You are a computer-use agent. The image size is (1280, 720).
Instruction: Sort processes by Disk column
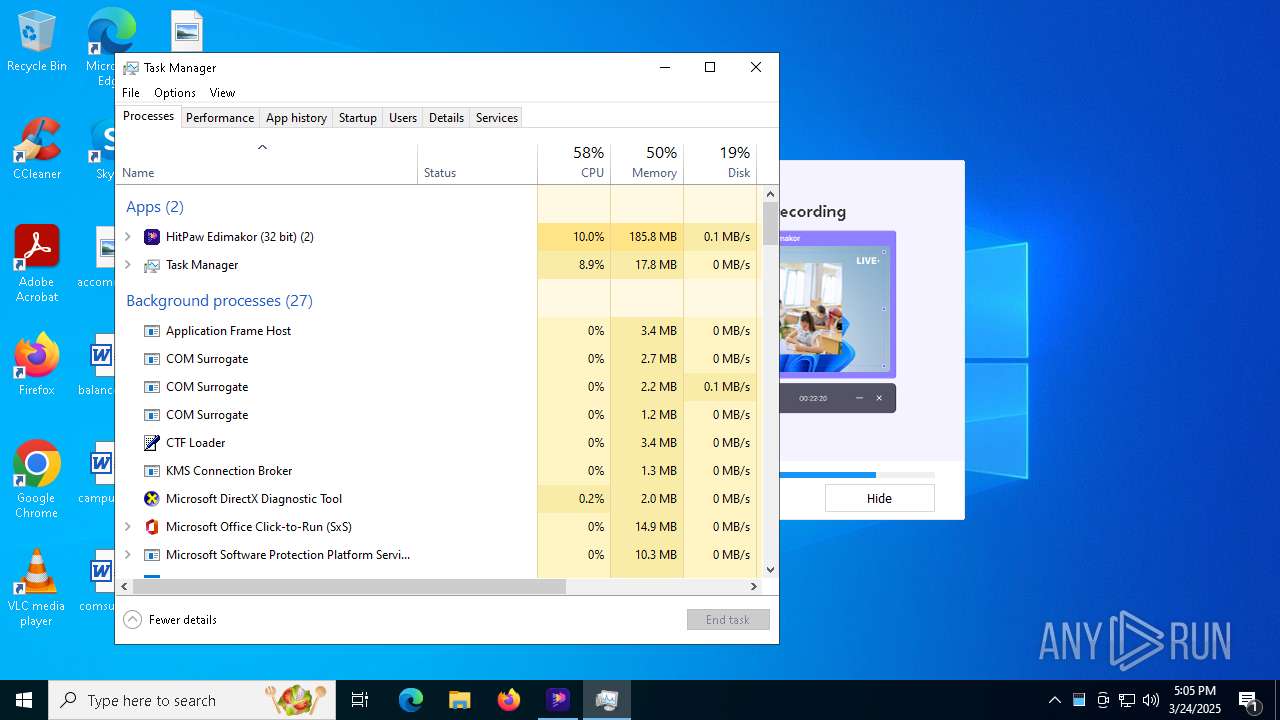720,164
